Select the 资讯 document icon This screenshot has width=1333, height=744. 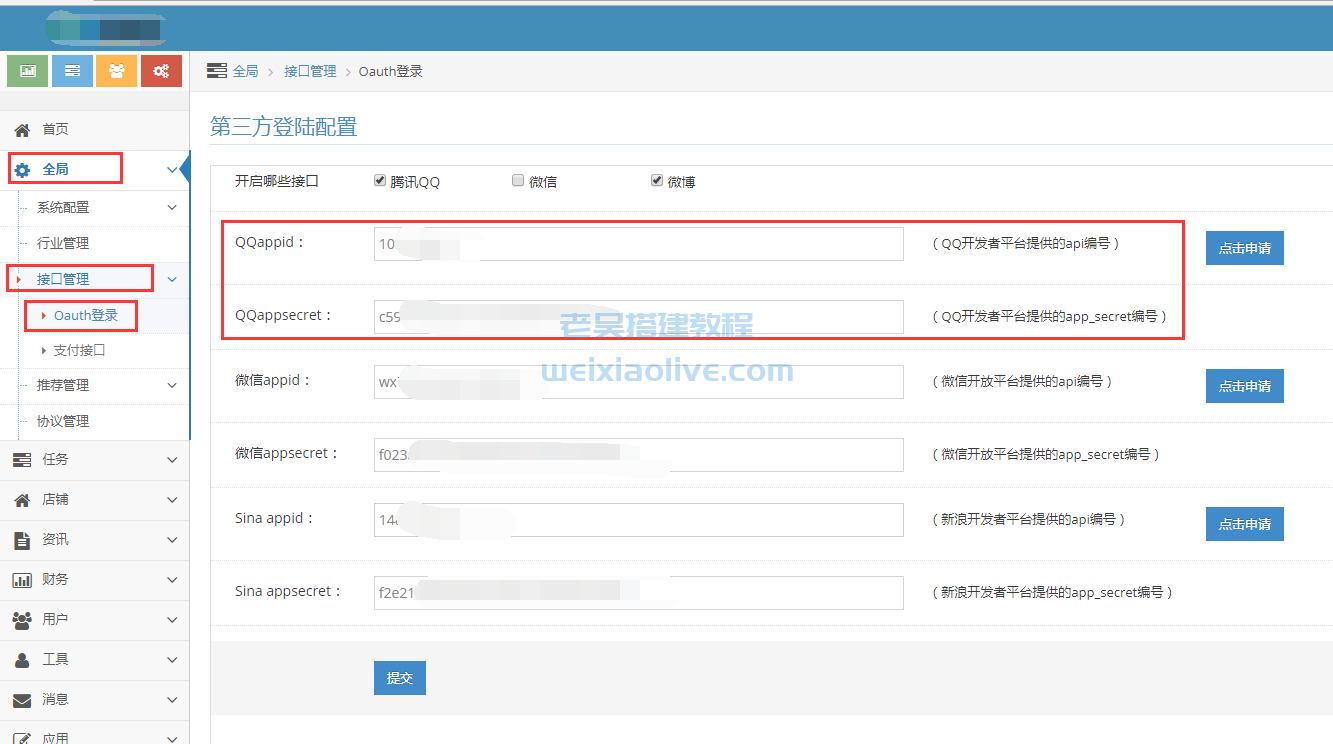(x=23, y=540)
